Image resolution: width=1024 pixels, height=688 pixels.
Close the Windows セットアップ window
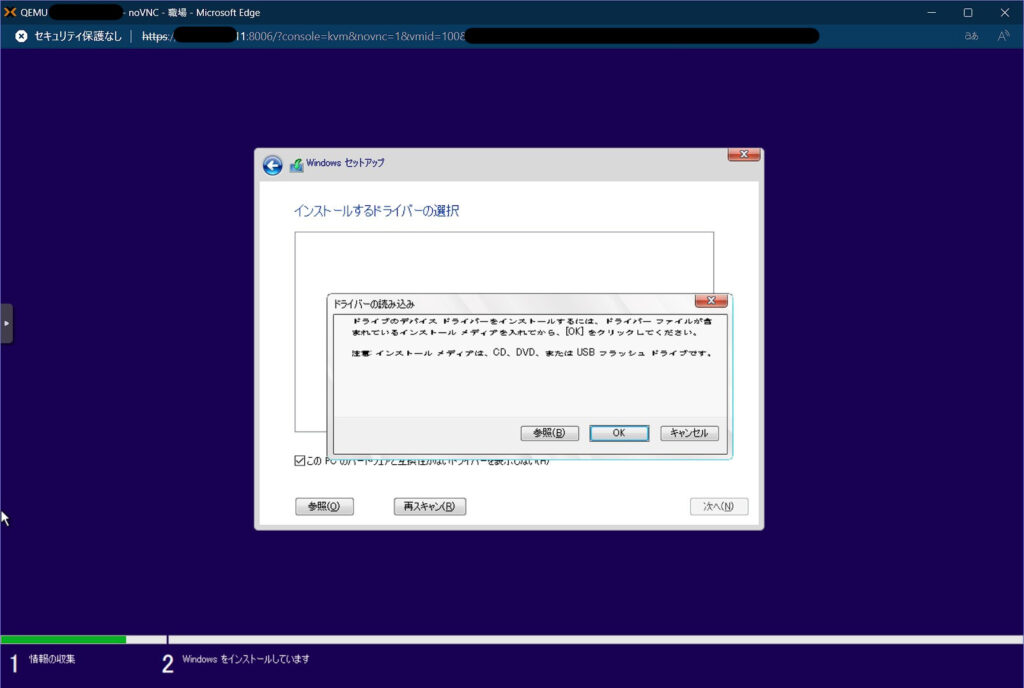coord(744,155)
